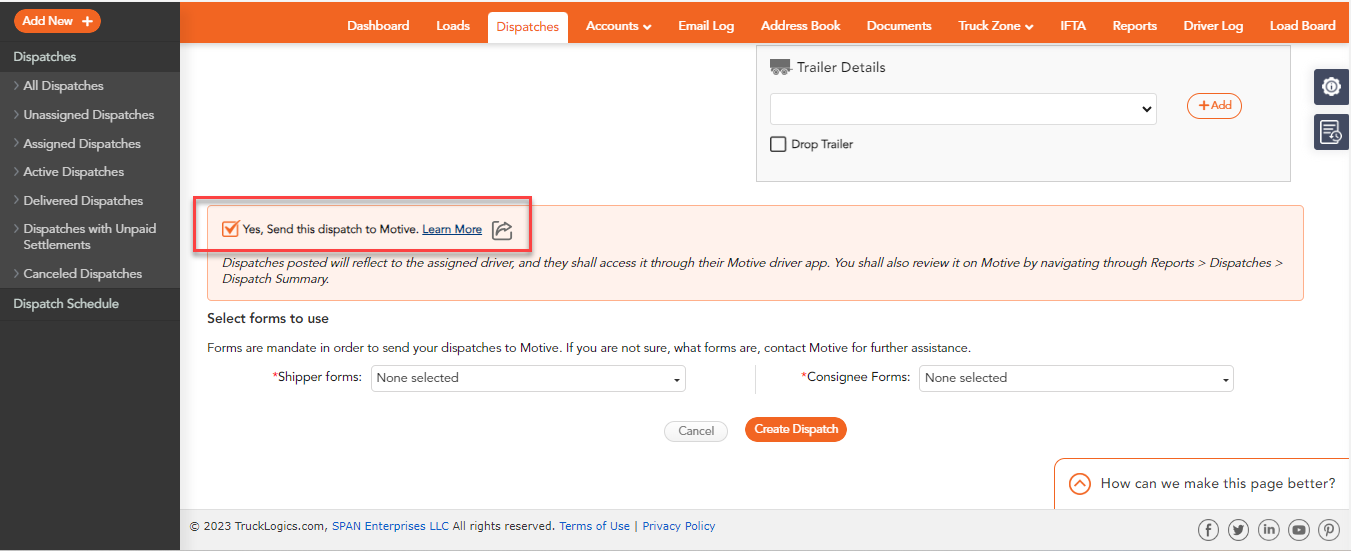Follow the Learn More link

pyautogui.click(x=452, y=230)
